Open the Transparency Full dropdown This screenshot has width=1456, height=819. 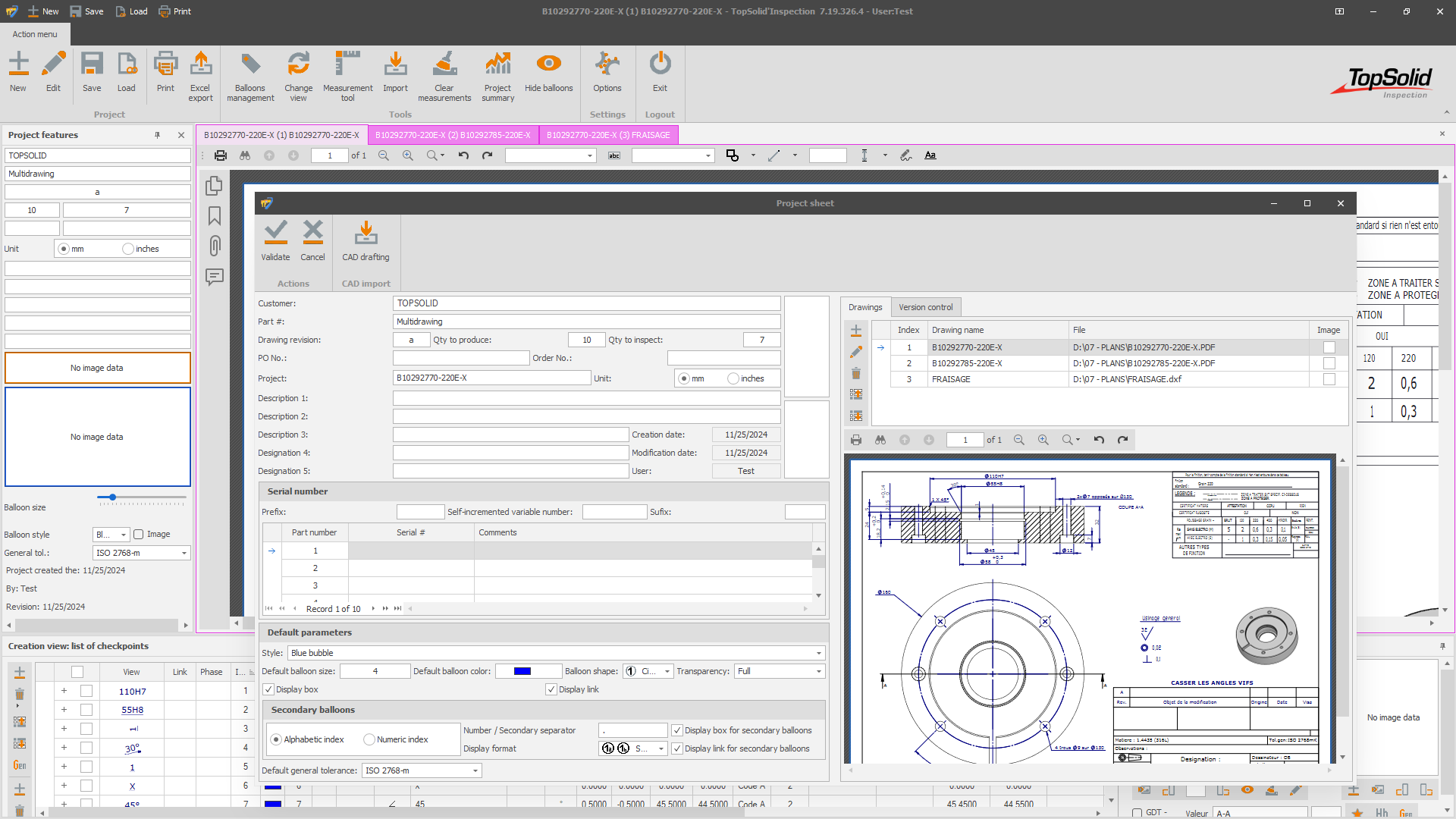pyautogui.click(x=819, y=671)
